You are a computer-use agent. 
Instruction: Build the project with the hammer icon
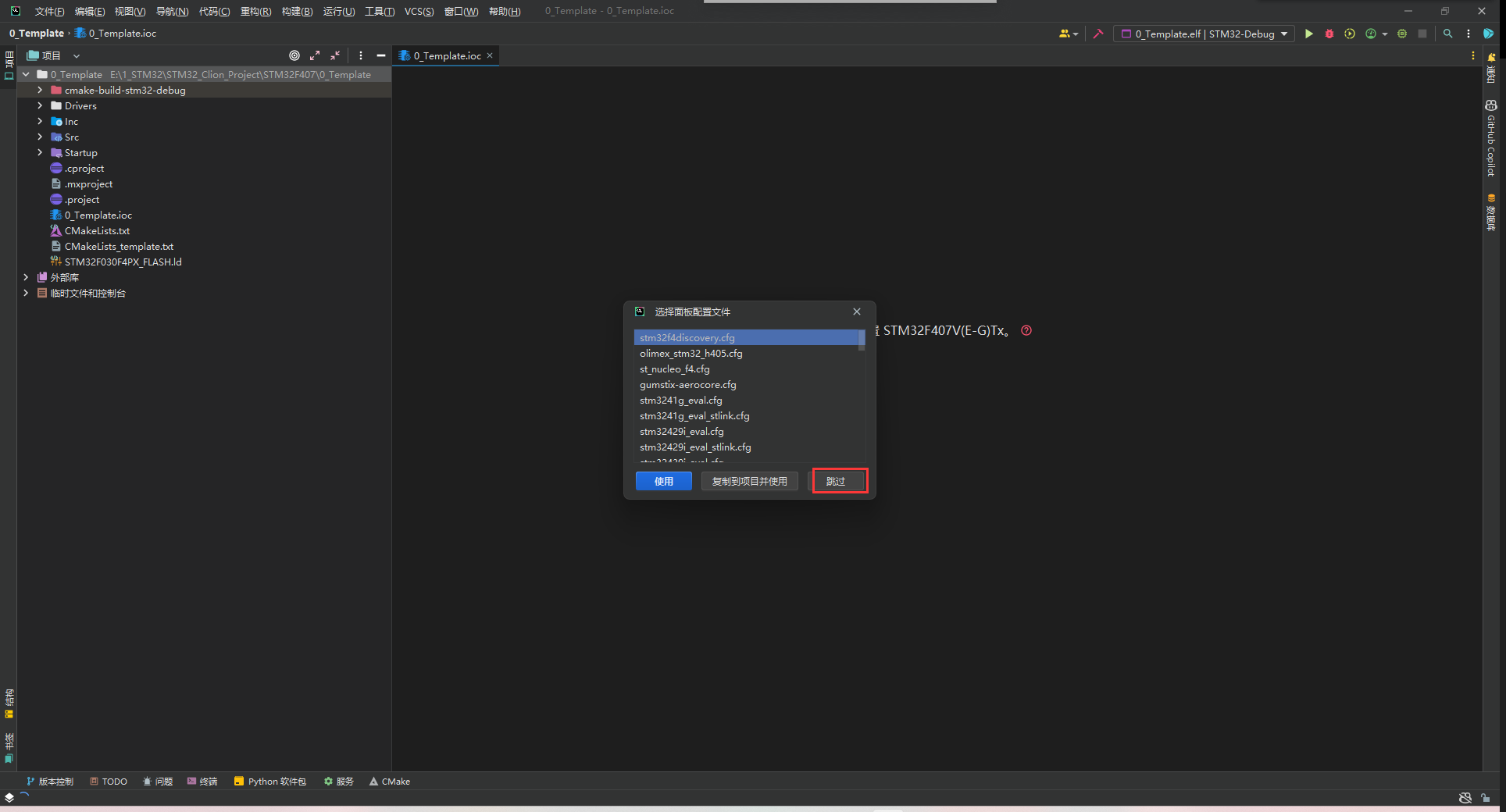(1098, 34)
